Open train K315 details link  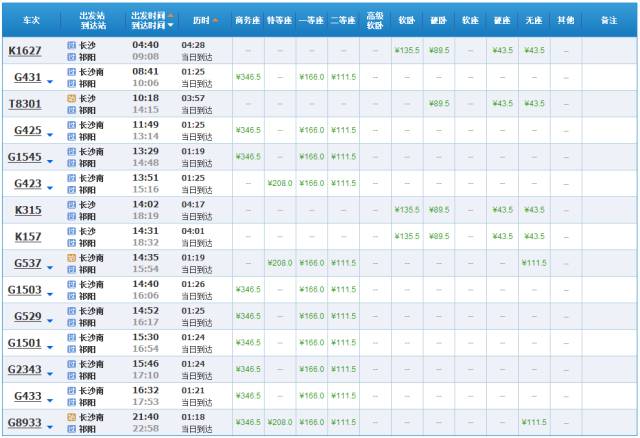[28, 210]
